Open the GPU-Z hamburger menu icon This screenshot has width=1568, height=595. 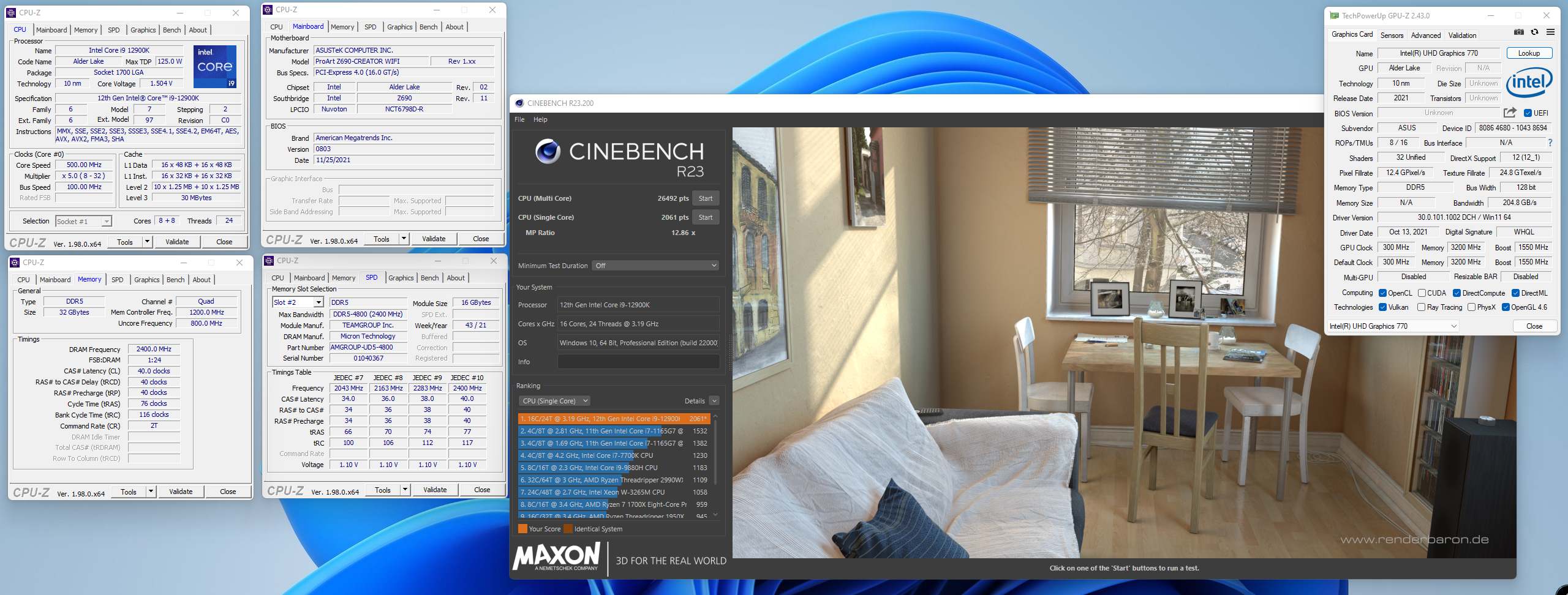pos(1550,32)
